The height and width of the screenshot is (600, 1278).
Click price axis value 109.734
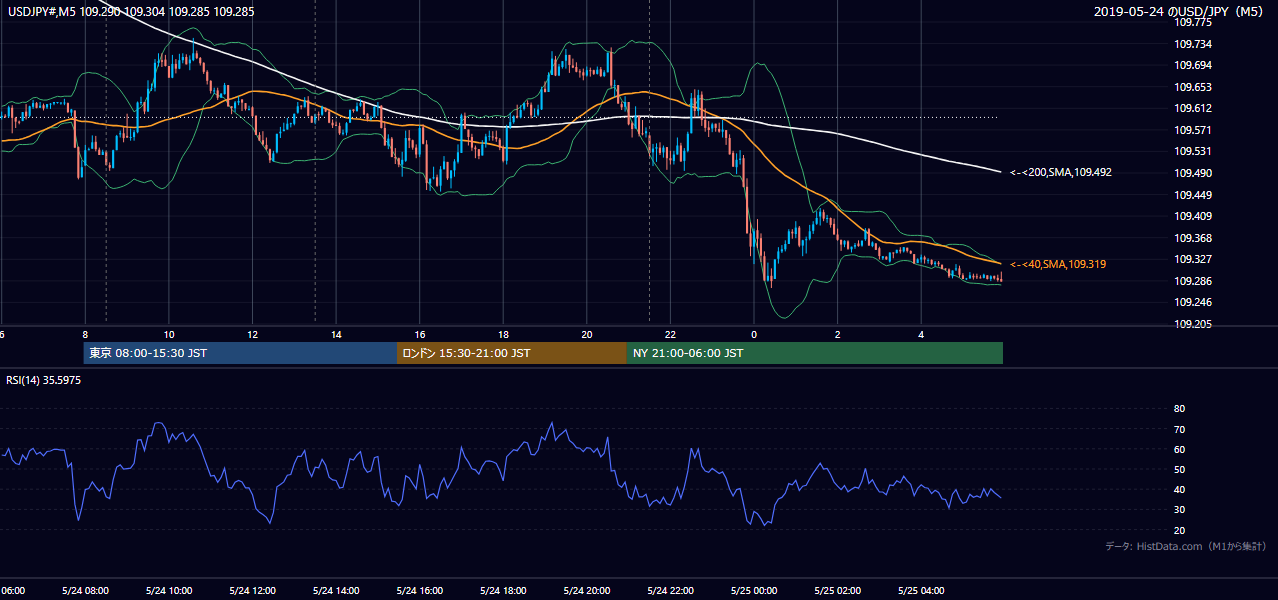click(x=1192, y=44)
